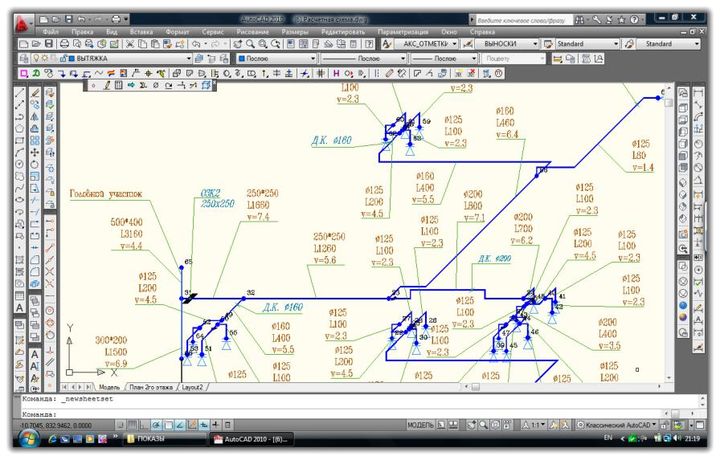Select the Line tool in Draw toolbar
This screenshot has width=720, height=460.
click(19, 93)
